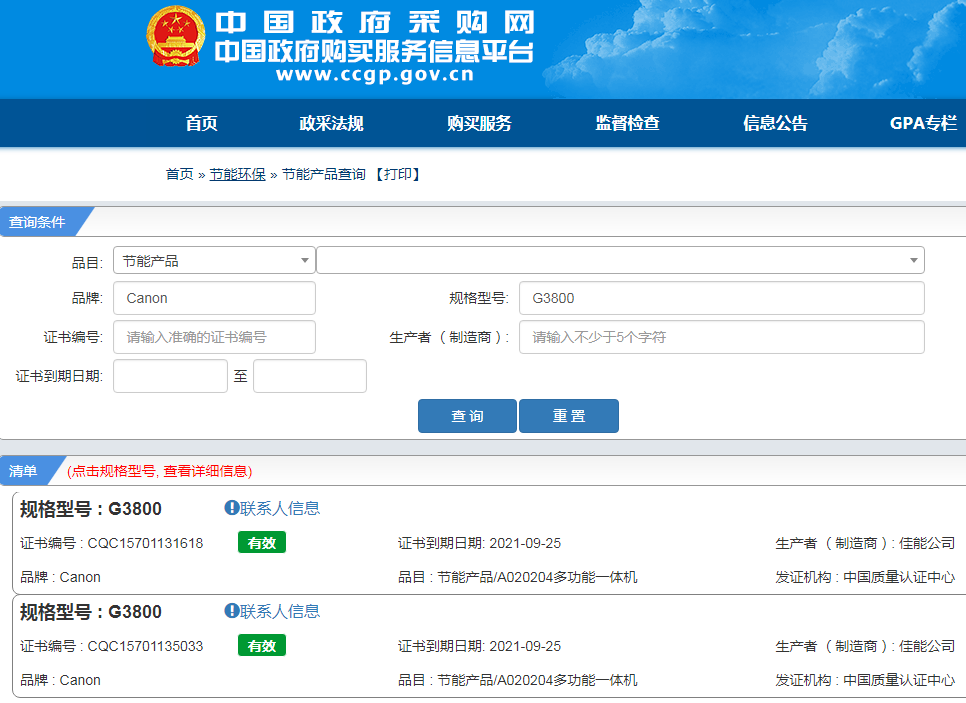Click the red hint 点击规格型号, 查看详细信息

point(160,471)
